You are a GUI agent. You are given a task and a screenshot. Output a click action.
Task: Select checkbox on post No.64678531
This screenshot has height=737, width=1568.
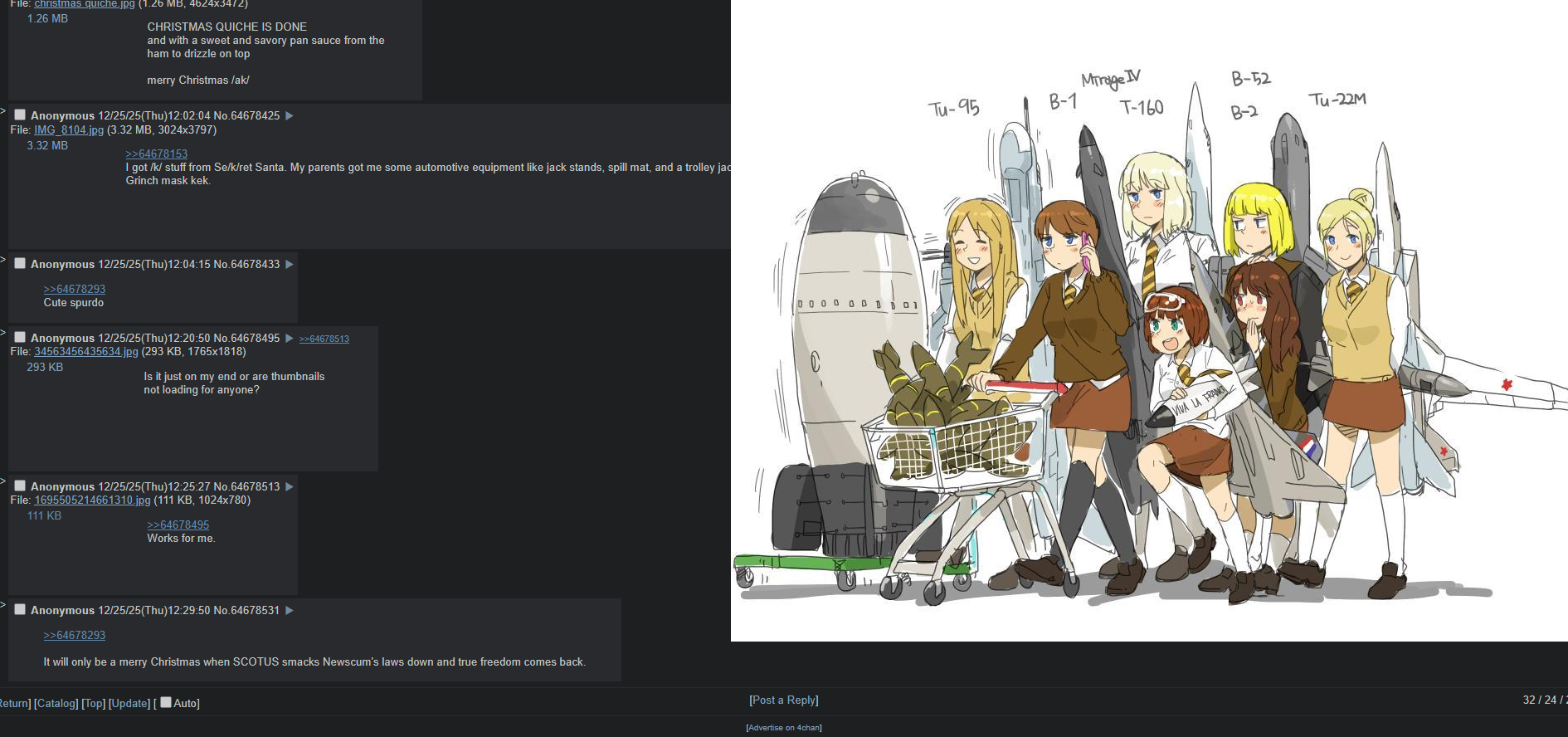pyautogui.click(x=20, y=609)
